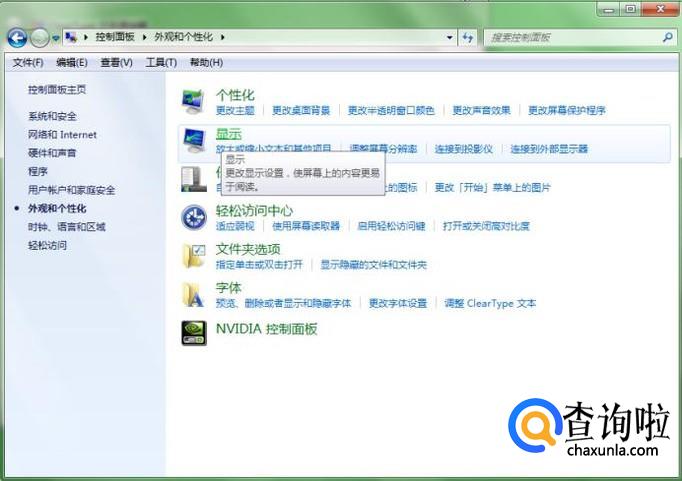Click 预览、删除或者显示和隐藏字体 link
Viewport: 682px width, 481px height.
[x=283, y=303]
